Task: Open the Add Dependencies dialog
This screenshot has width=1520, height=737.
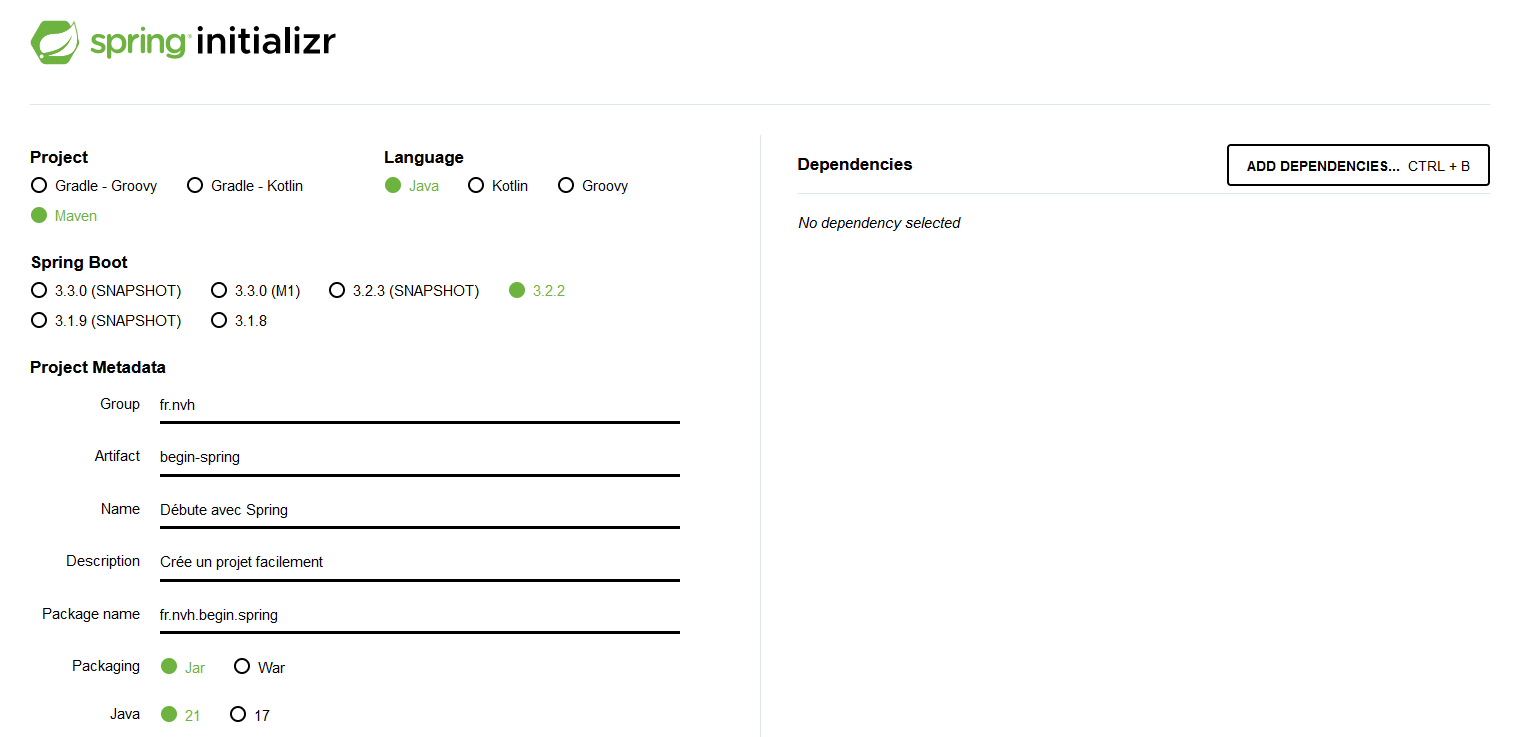Action: tap(1358, 166)
